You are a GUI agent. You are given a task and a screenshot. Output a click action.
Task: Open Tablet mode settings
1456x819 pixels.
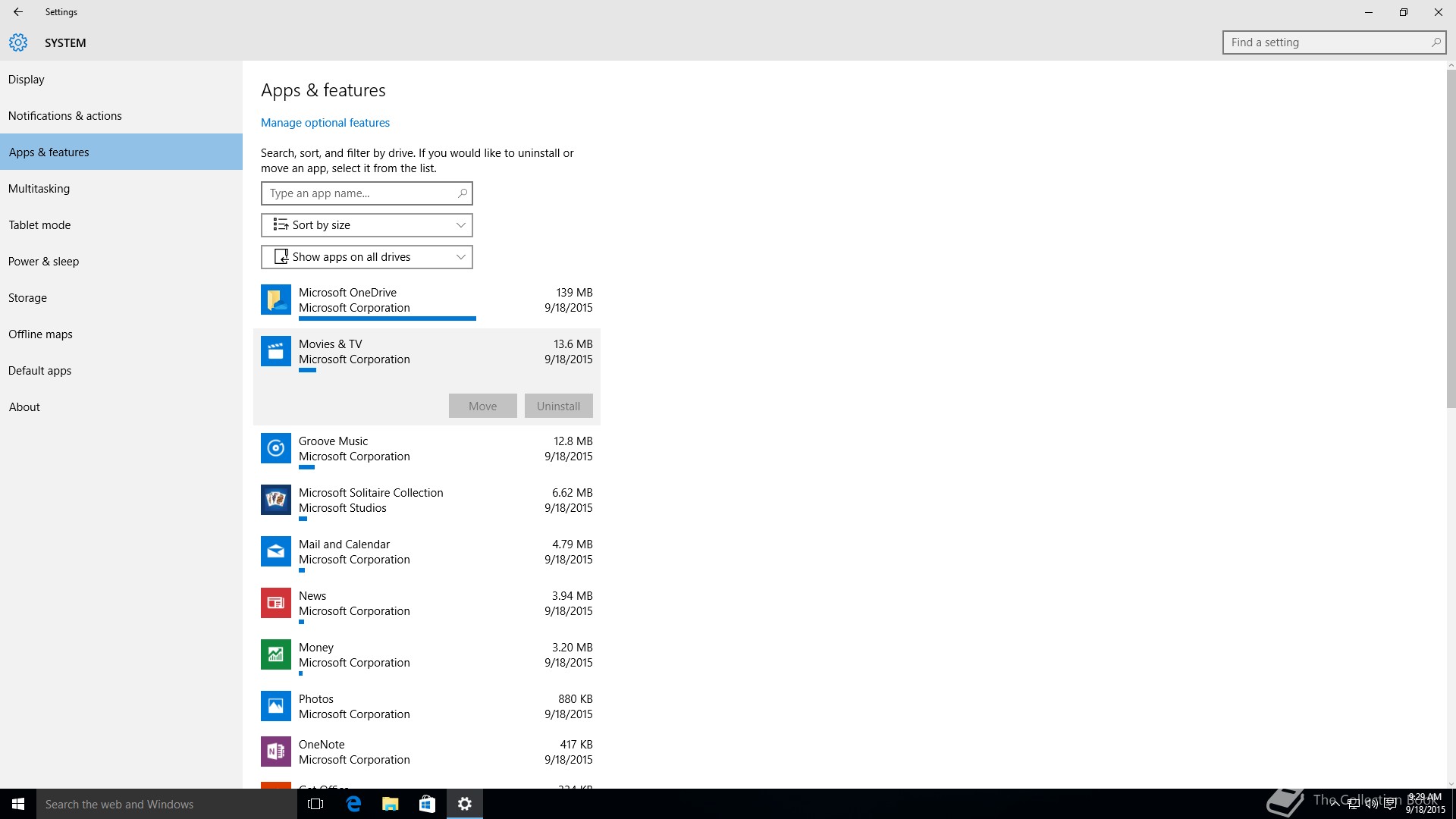(x=121, y=225)
